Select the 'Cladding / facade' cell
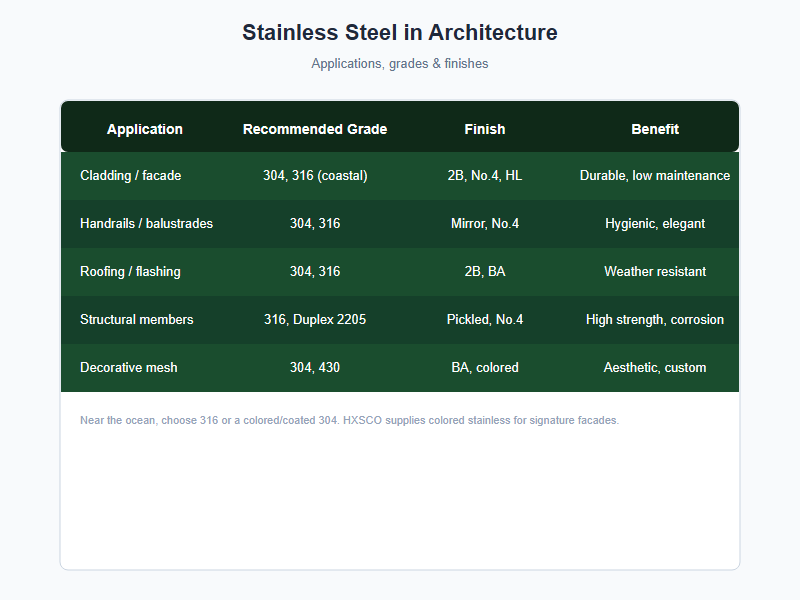 (x=131, y=176)
